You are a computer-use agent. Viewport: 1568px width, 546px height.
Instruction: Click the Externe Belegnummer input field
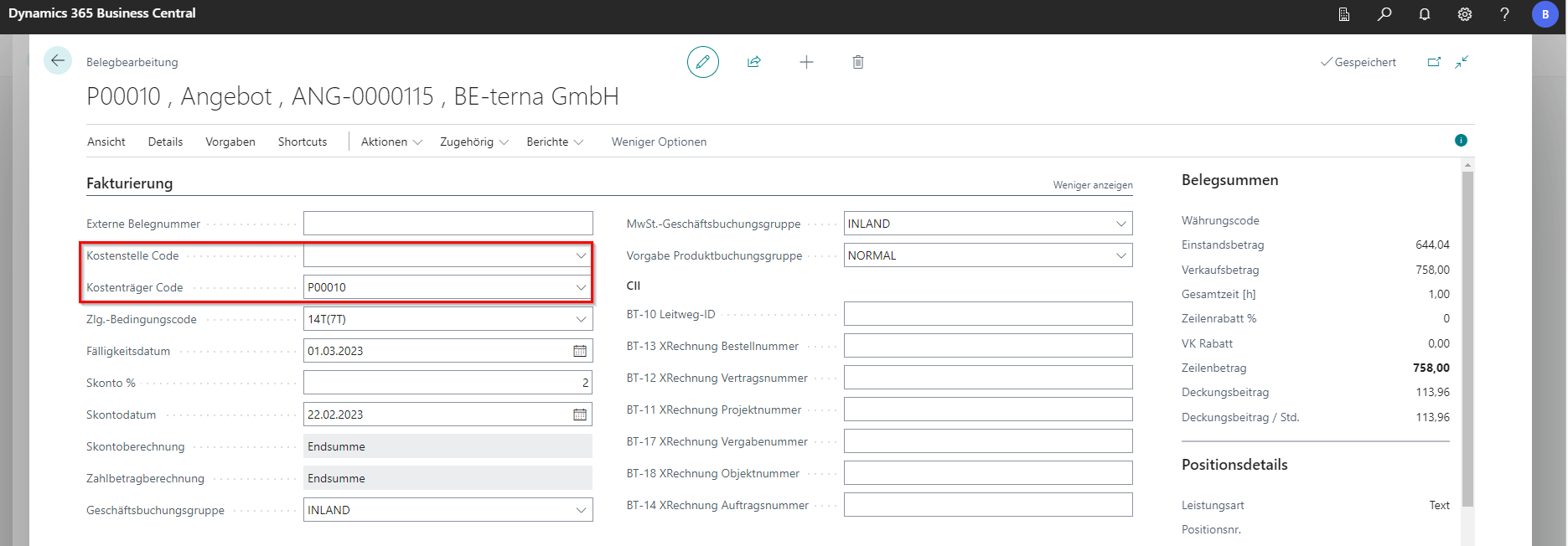(448, 224)
